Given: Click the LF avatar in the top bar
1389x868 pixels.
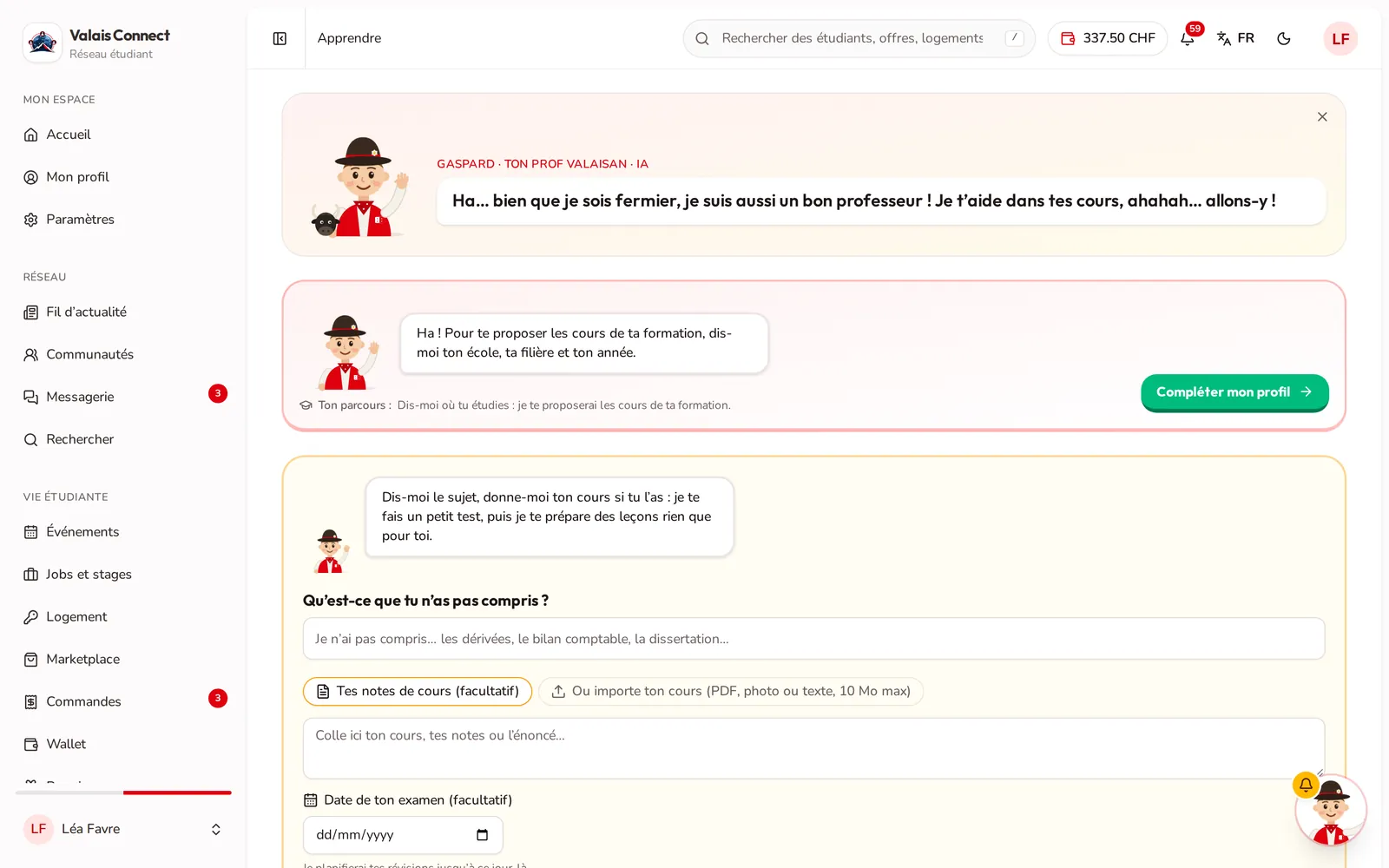Looking at the screenshot, I should pos(1340,38).
